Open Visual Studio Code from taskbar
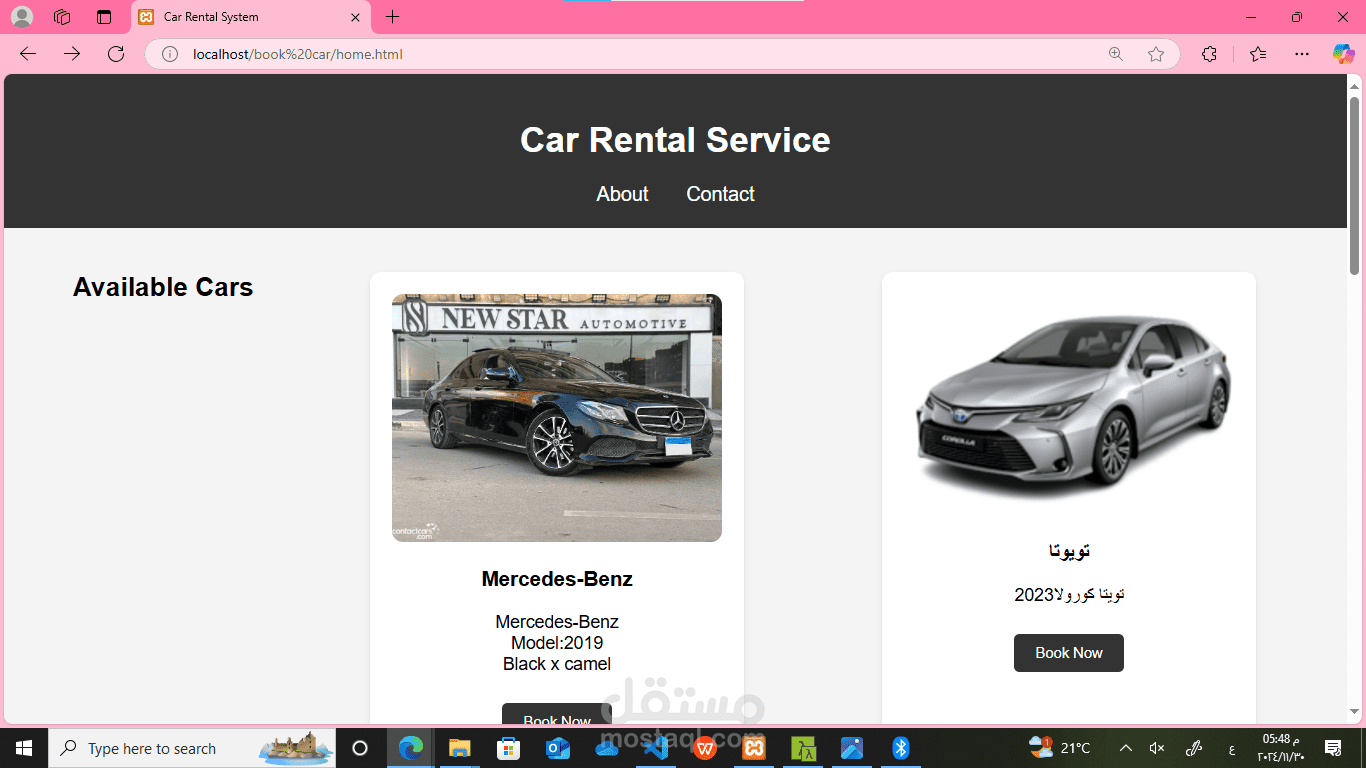Image resolution: width=1366 pixels, height=768 pixels. [x=655, y=748]
